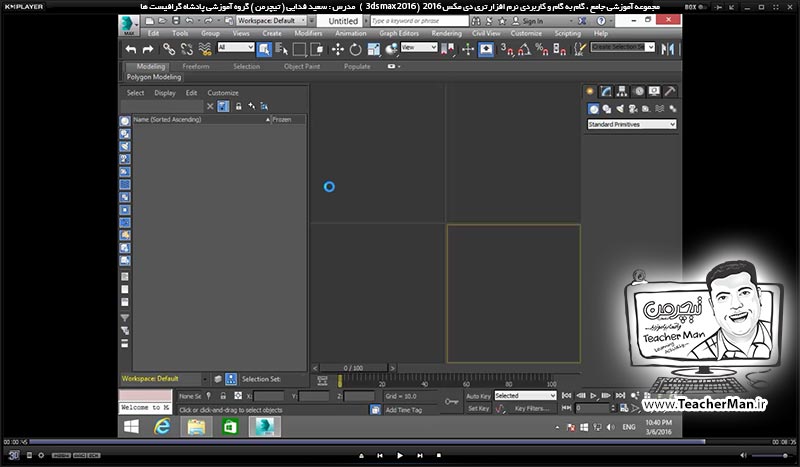Screen dimensions: 800x467
Task: Click the Set Key button
Action: [478, 408]
